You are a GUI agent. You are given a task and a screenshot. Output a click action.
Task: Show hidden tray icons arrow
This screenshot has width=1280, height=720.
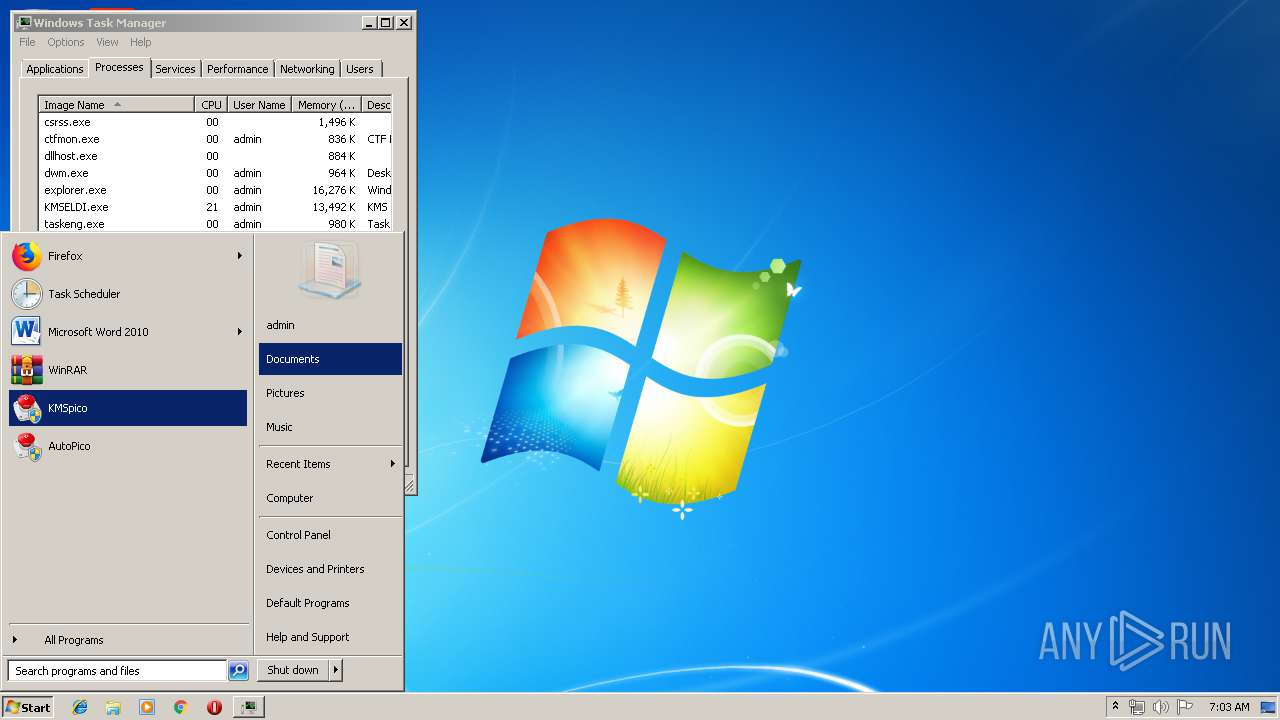pyautogui.click(x=1115, y=707)
